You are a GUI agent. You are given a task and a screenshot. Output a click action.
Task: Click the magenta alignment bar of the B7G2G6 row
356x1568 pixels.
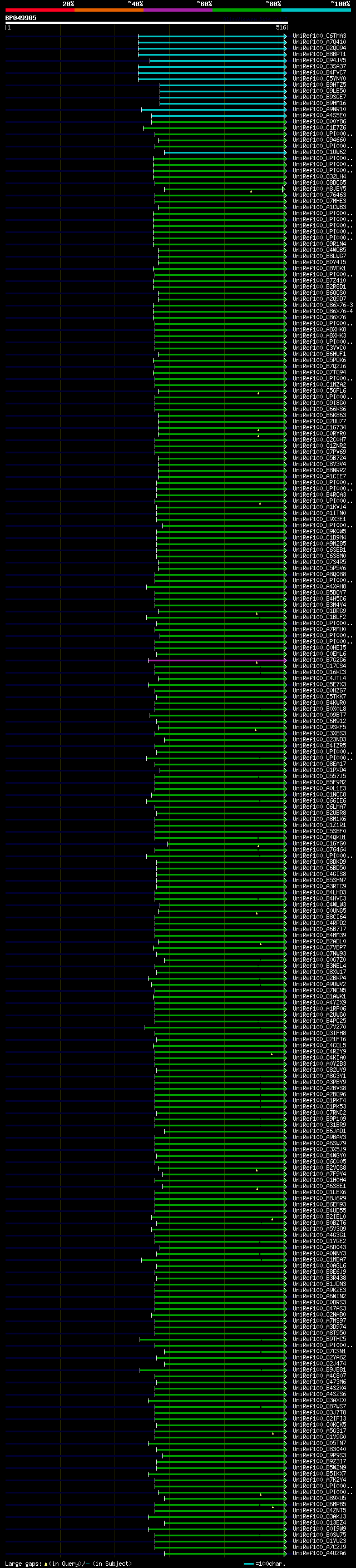click(x=216, y=660)
